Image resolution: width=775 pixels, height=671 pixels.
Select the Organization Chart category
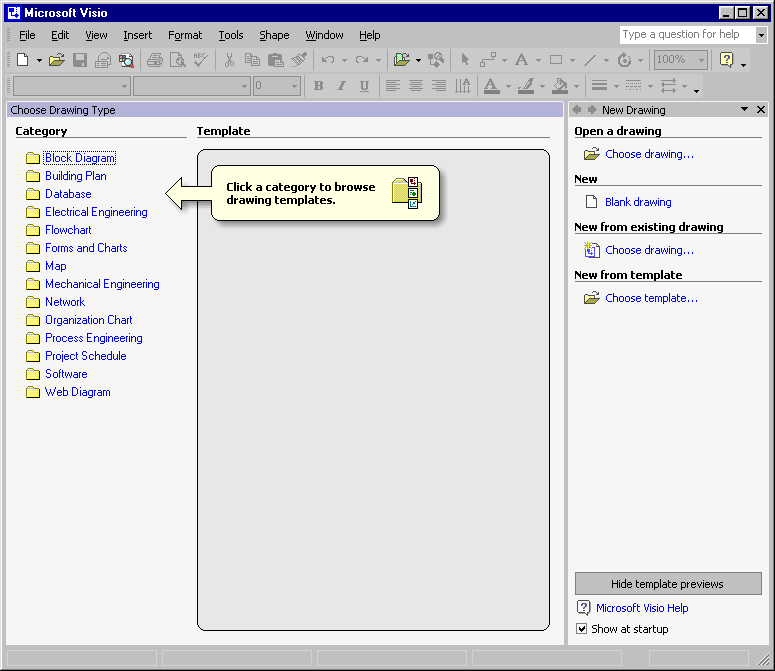[88, 320]
